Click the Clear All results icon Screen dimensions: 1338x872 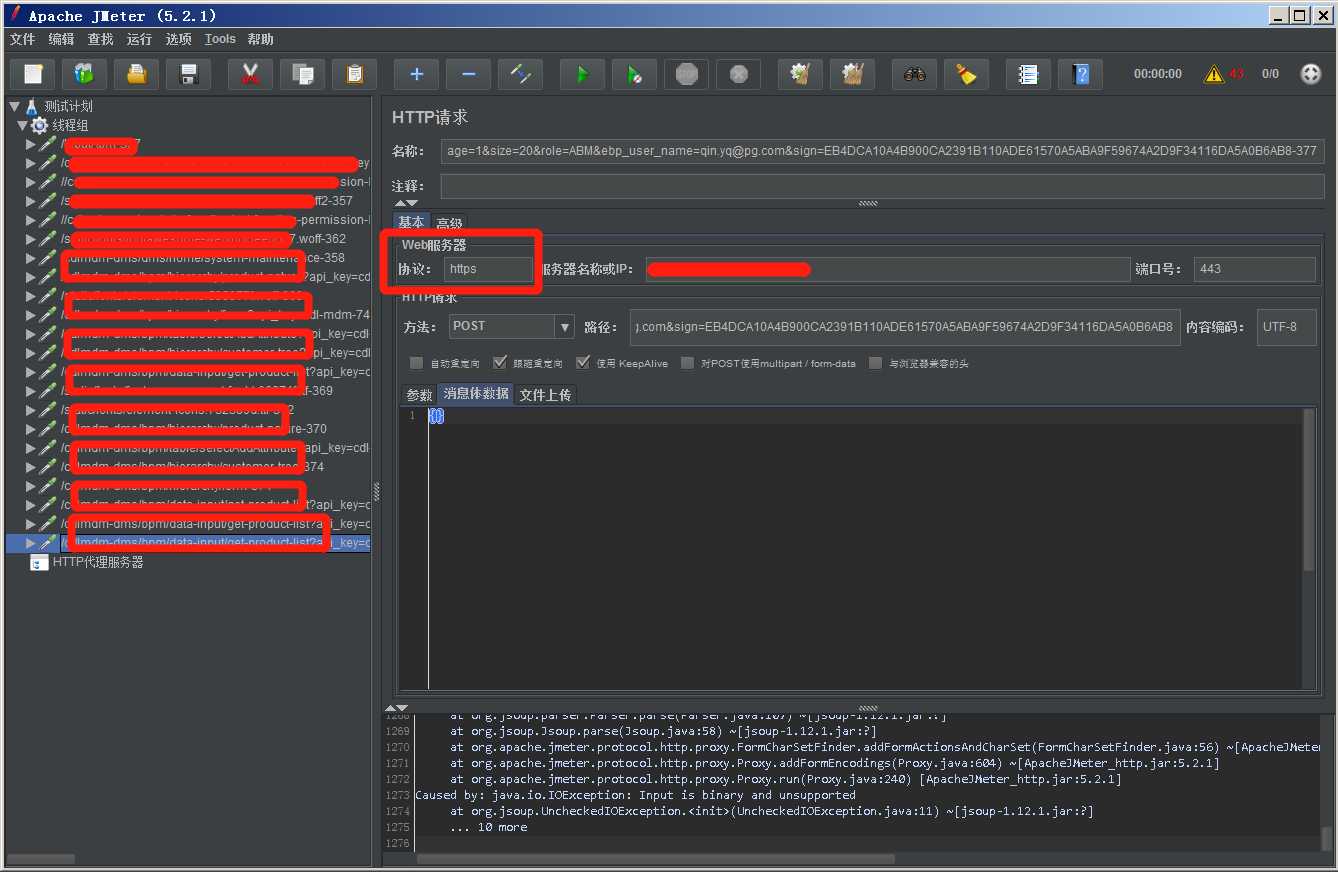pos(852,74)
